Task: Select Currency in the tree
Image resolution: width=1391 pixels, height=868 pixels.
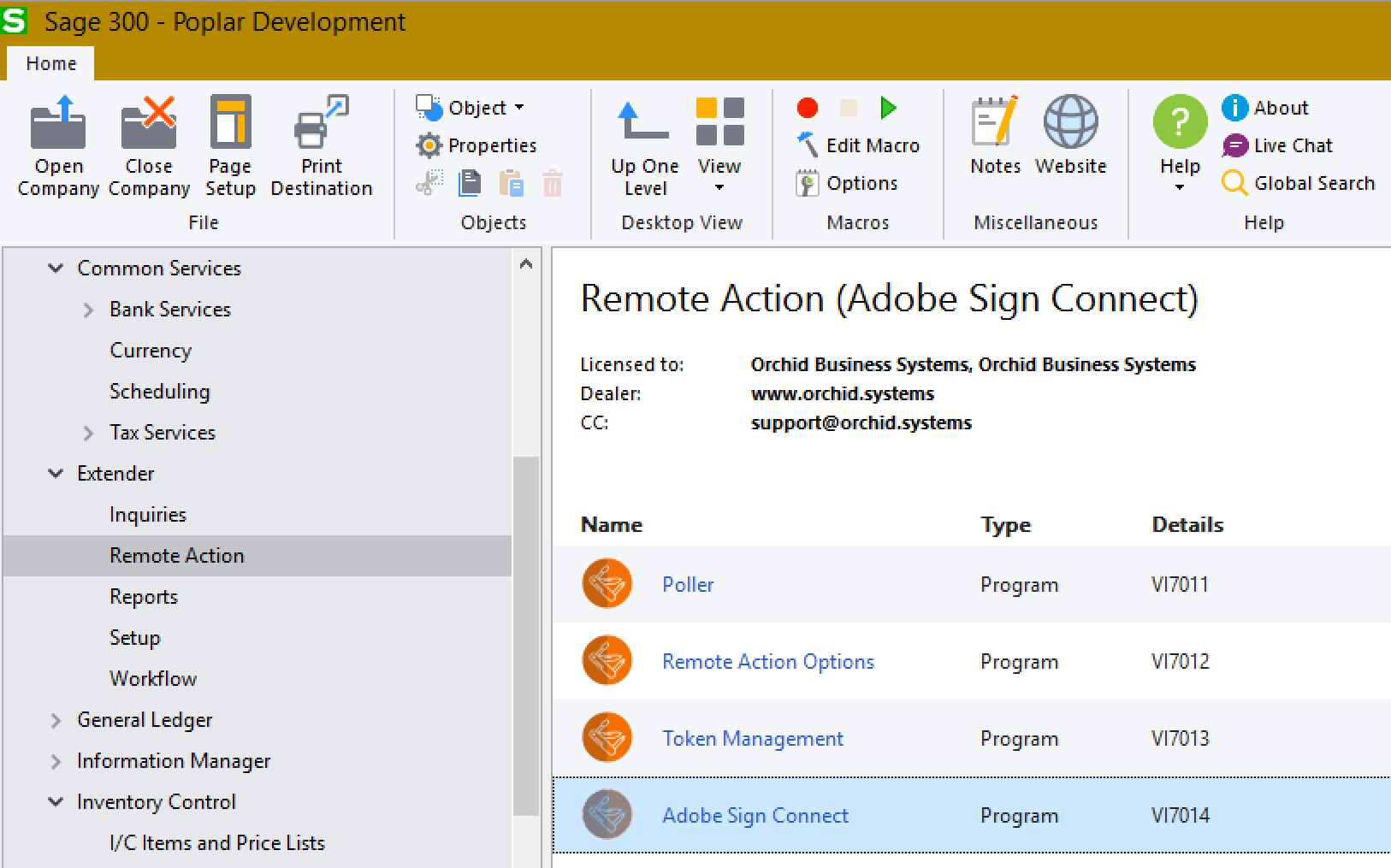Action: pos(151,351)
